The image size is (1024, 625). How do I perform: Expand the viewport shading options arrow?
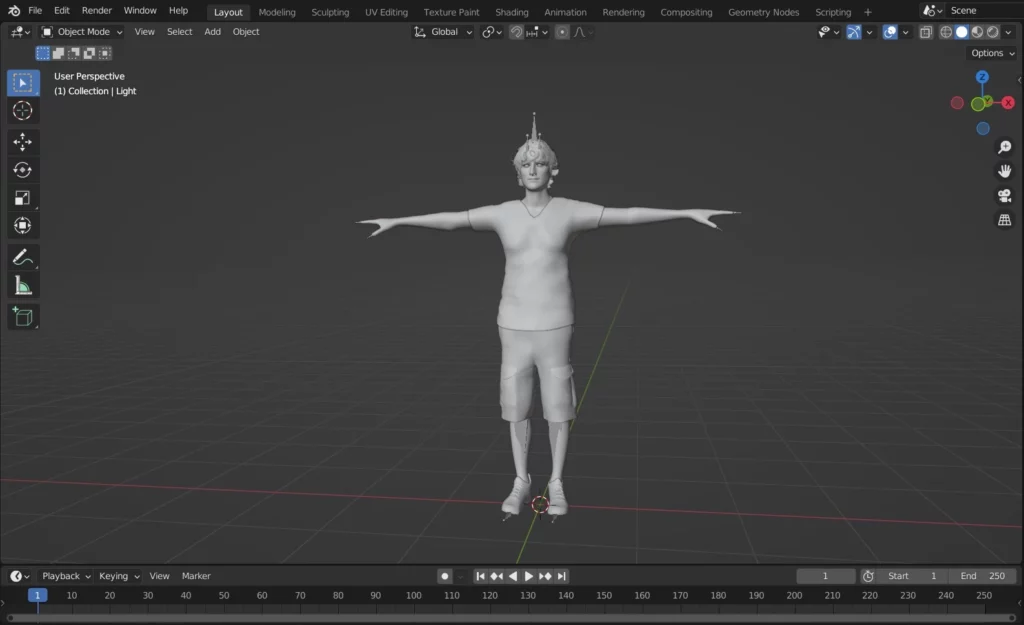point(1008,32)
